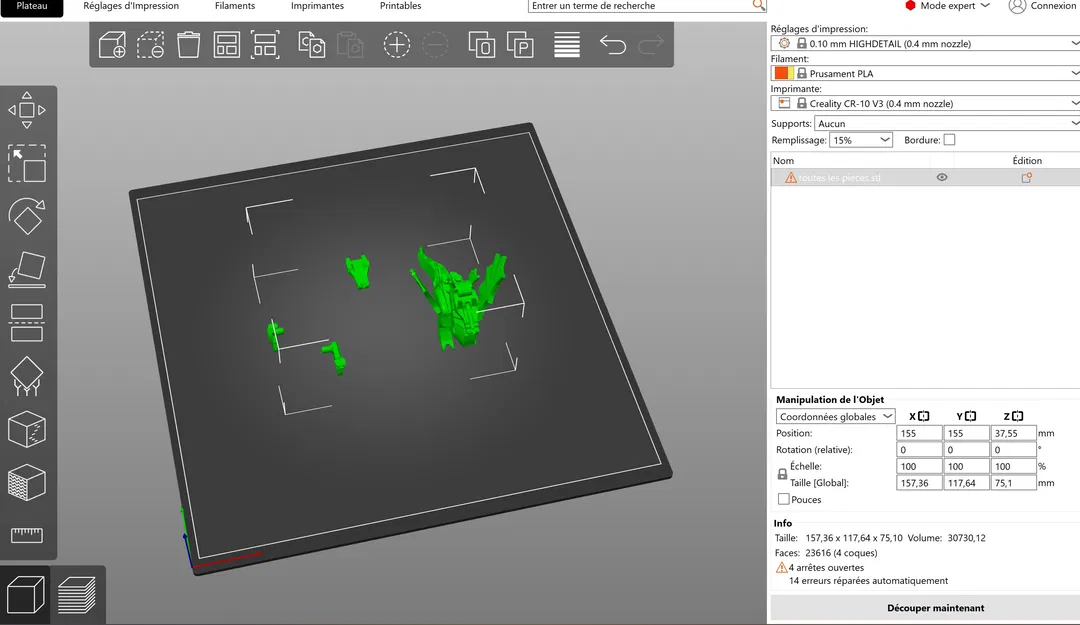Open the Remplissage 15% dropdown
This screenshot has height=625, width=1080.
click(861, 140)
